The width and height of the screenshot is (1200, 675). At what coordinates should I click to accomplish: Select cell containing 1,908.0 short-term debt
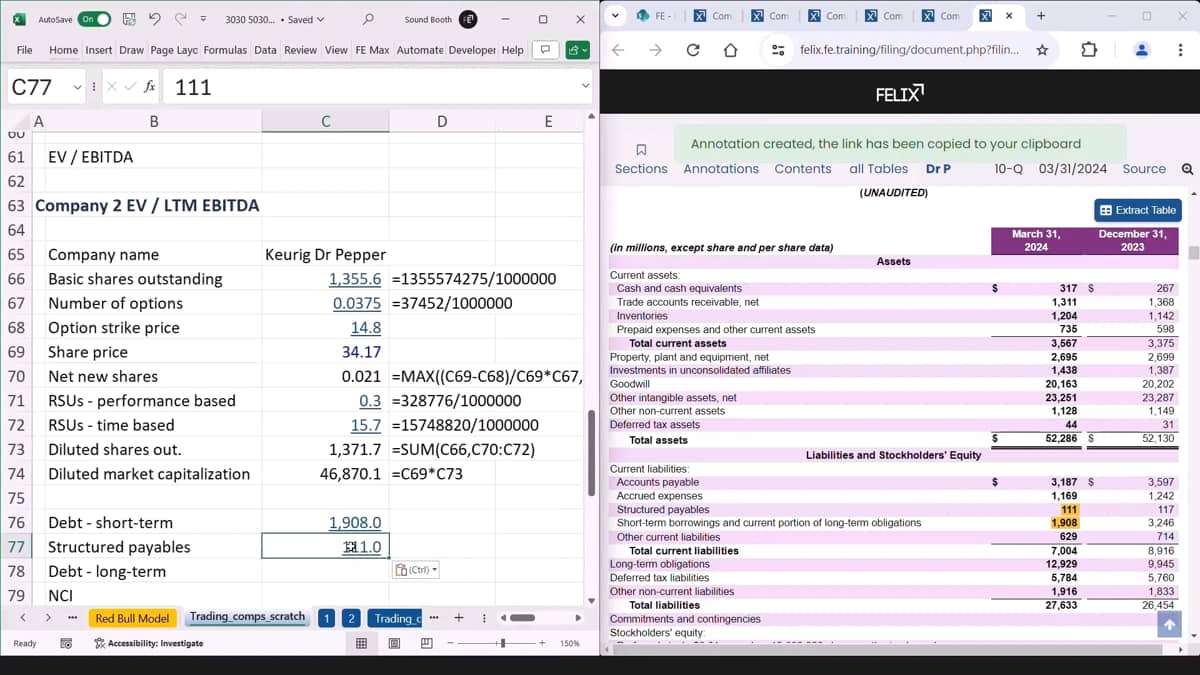325,522
